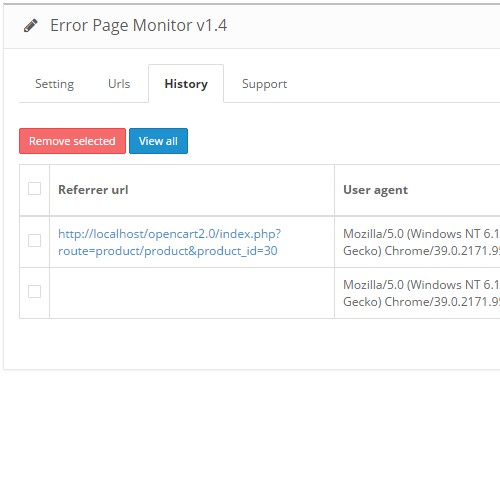Click the Error Page Monitor v1.4 title
The height and width of the screenshot is (500, 500).
(x=139, y=26)
